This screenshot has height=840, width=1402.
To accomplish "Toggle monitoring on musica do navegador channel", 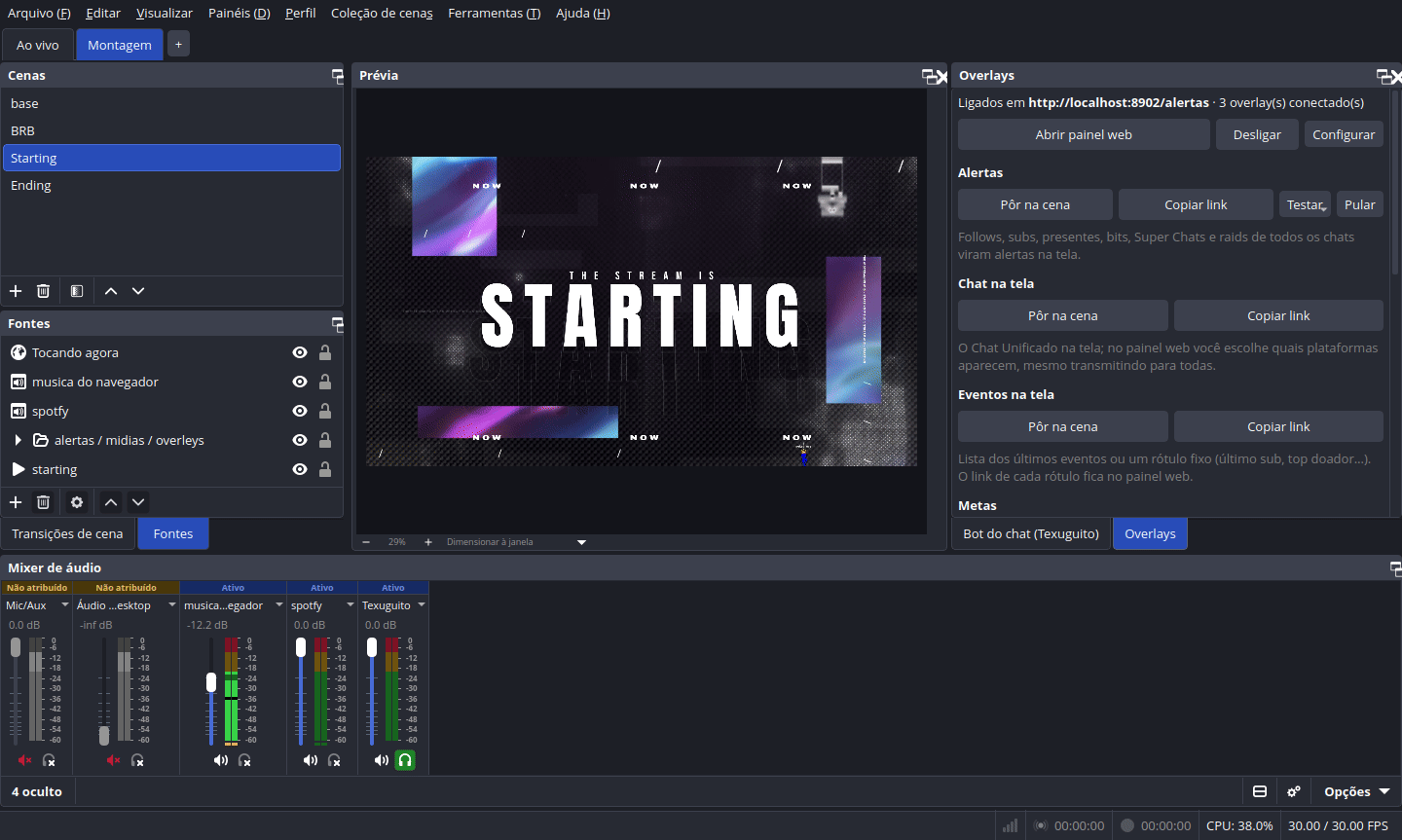I will 244,760.
